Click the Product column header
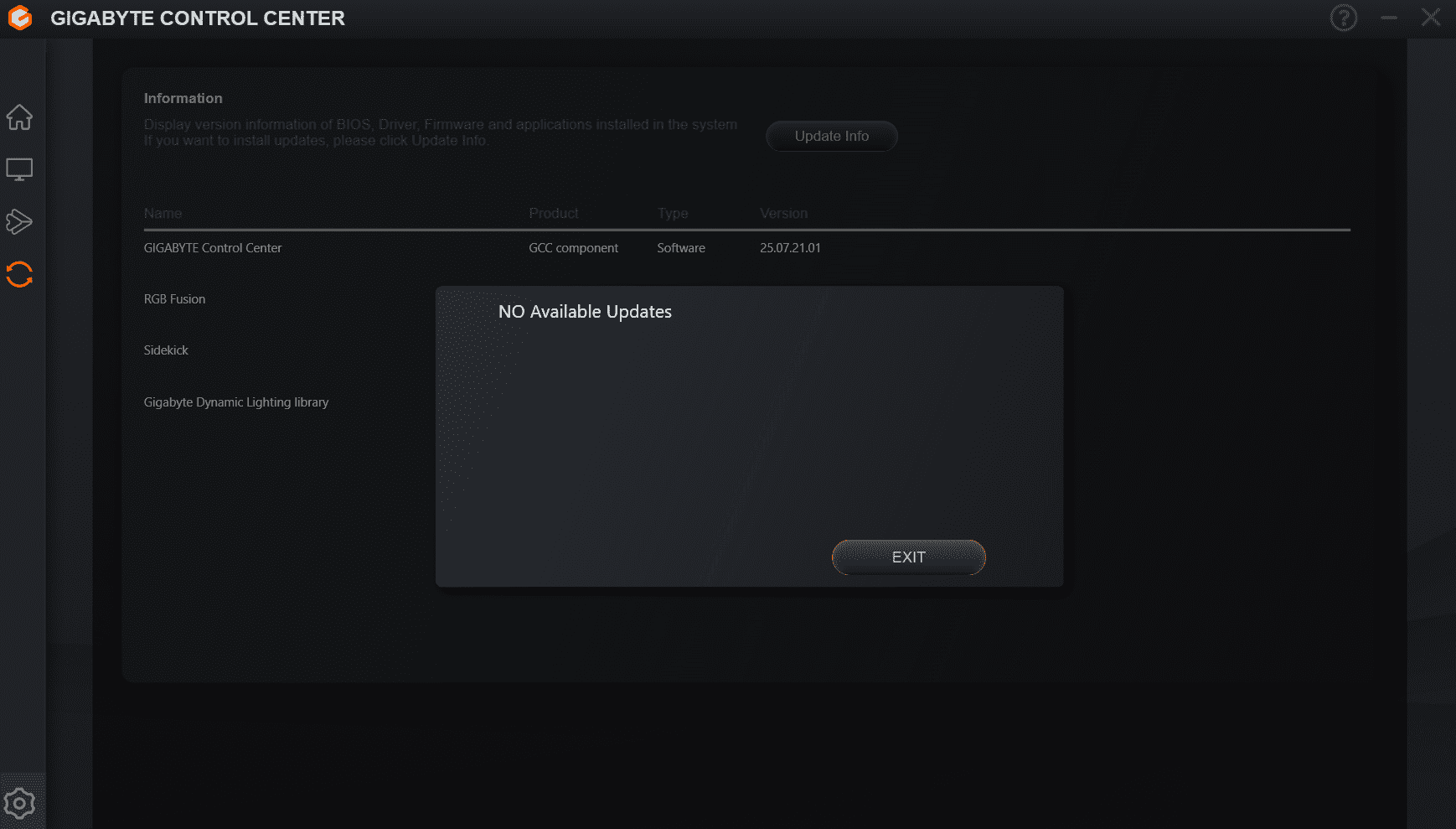Screen dimensions: 1456x829 tap(554, 214)
